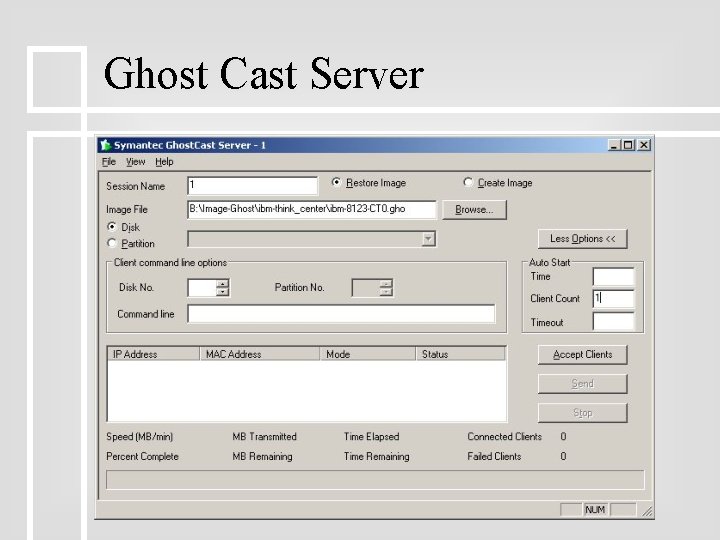Maximize the GhostCast Server window
The height and width of the screenshot is (540, 720).
(x=628, y=145)
